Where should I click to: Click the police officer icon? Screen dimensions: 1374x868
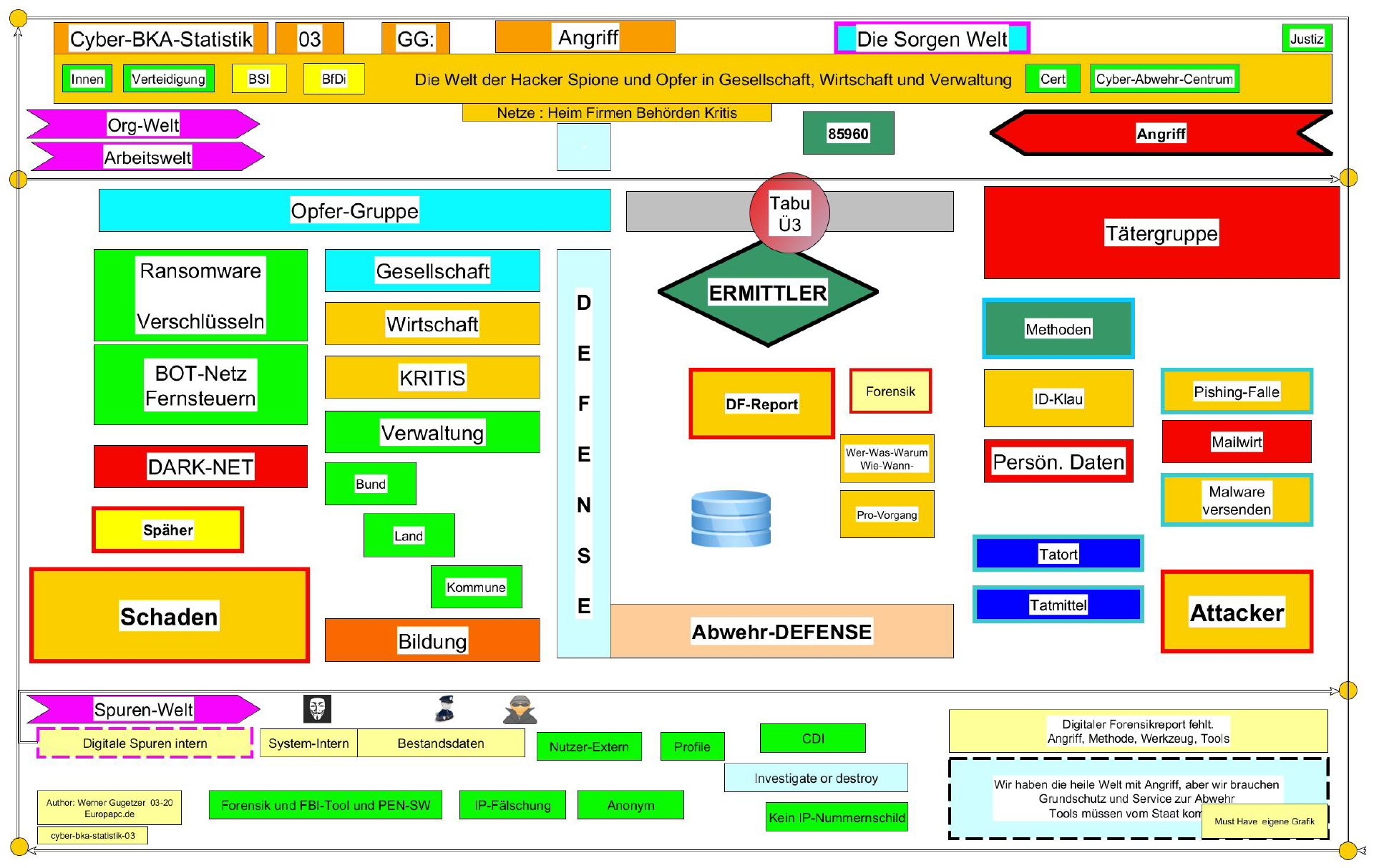(445, 708)
